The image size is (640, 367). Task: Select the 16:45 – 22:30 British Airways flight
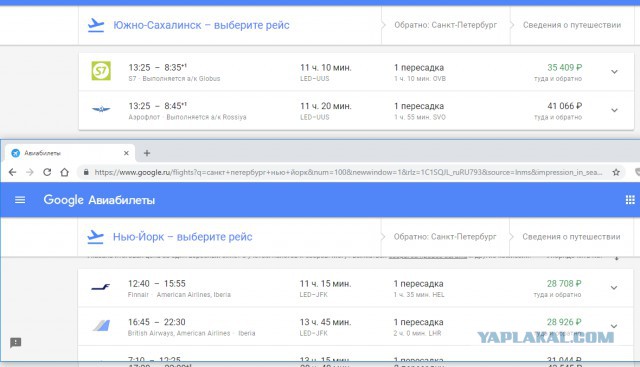pyautogui.click(x=355, y=326)
